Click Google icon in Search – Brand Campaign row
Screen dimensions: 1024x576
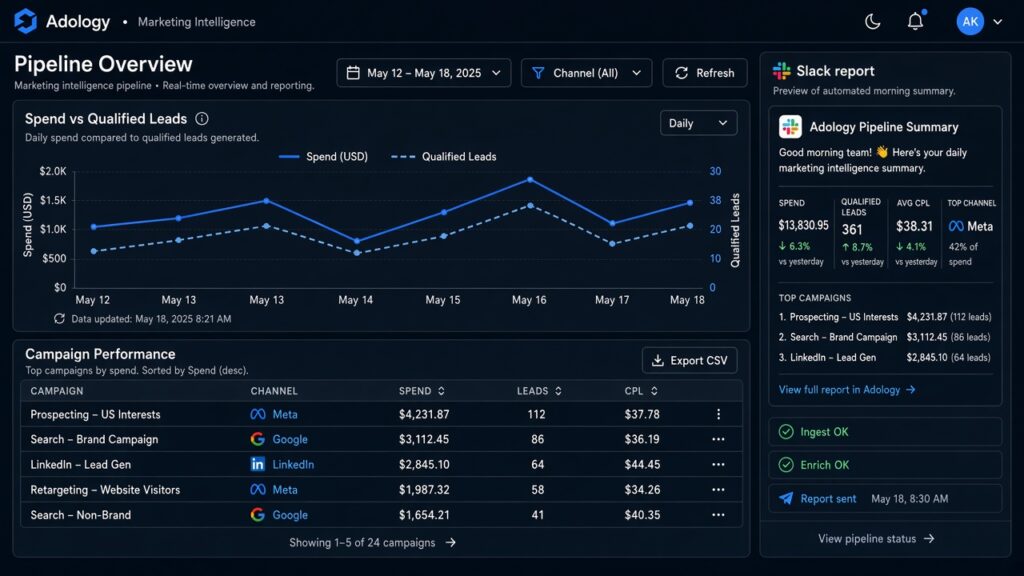(258, 439)
